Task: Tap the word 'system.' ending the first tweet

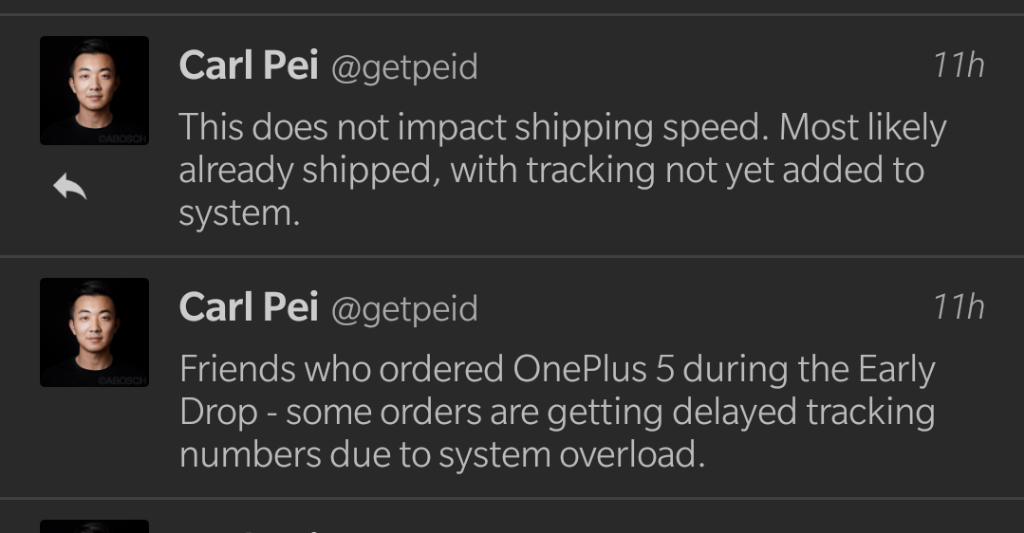Action: click(x=239, y=214)
